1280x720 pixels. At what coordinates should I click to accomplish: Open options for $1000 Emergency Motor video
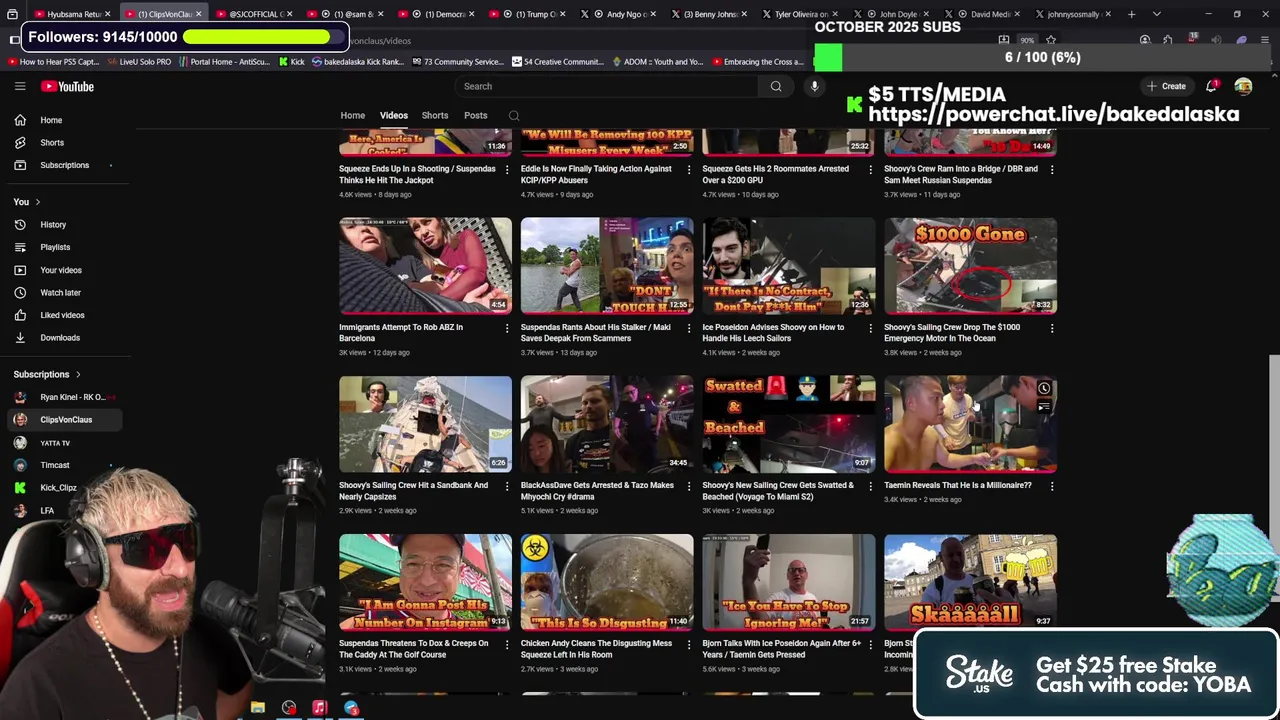pyautogui.click(x=1052, y=328)
